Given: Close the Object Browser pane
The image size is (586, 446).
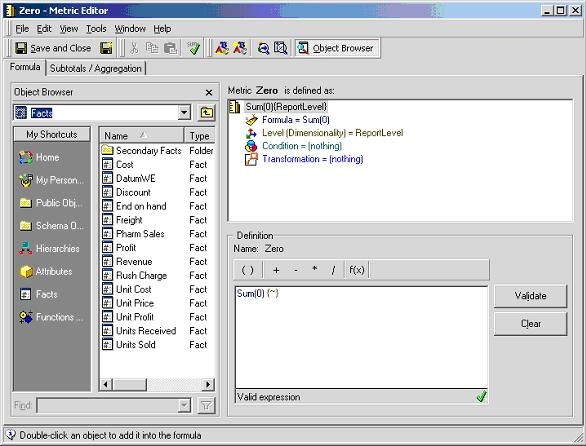Looking at the screenshot, I should click(209, 92).
